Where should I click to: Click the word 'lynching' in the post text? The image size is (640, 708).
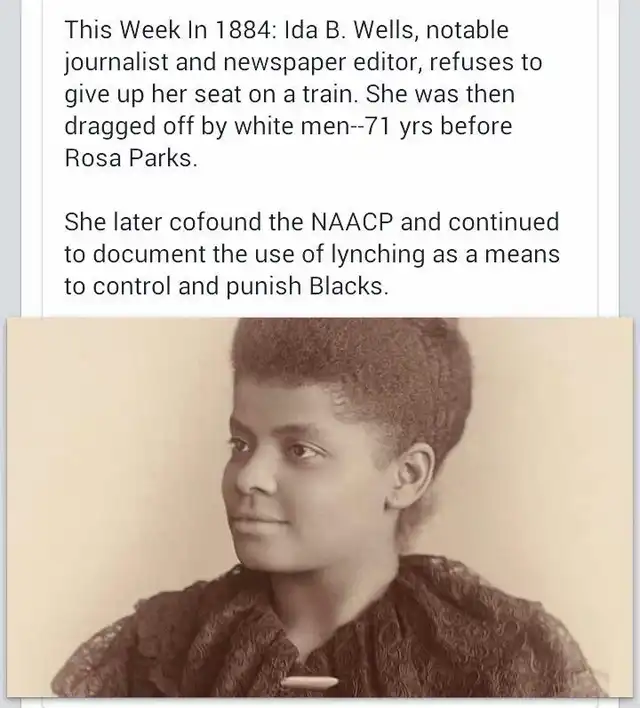pos(378,255)
